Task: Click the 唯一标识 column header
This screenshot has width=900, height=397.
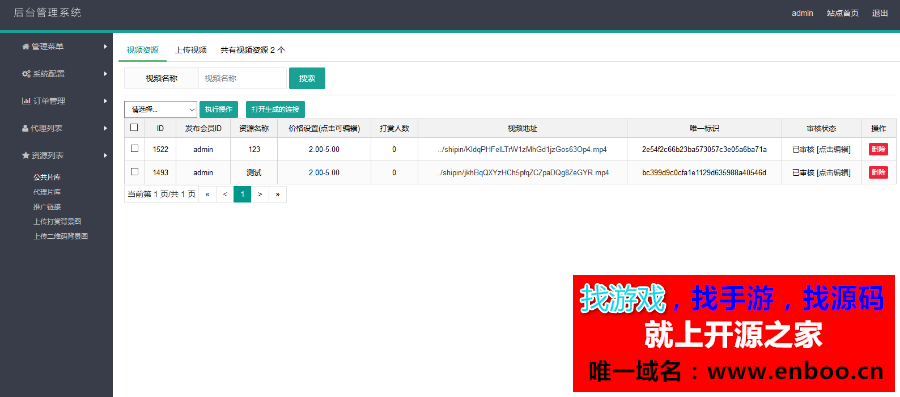Action: pos(704,128)
